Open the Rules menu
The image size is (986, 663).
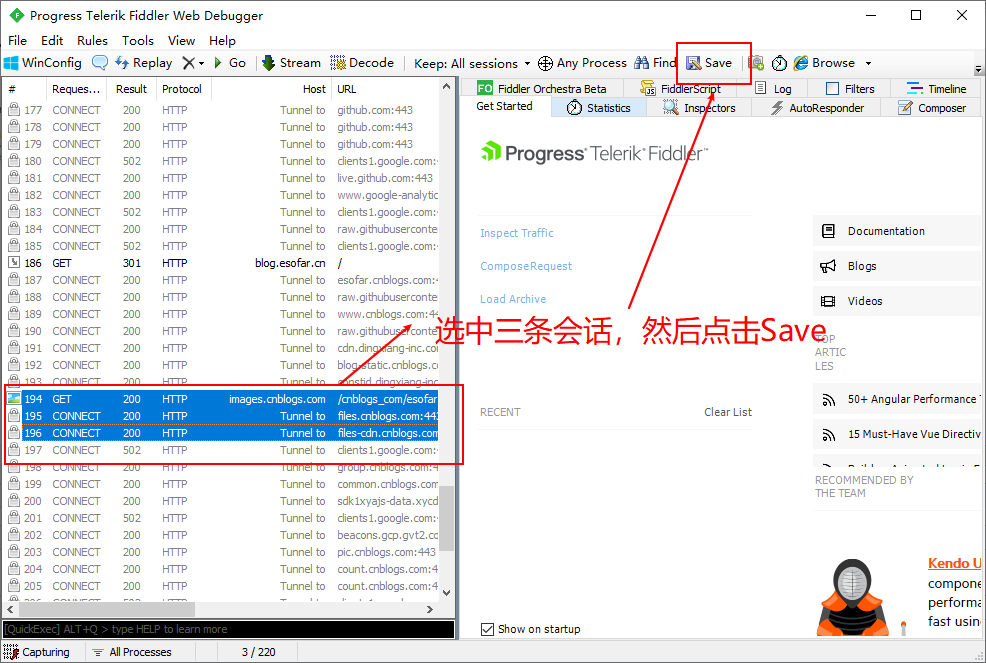pyautogui.click(x=92, y=40)
